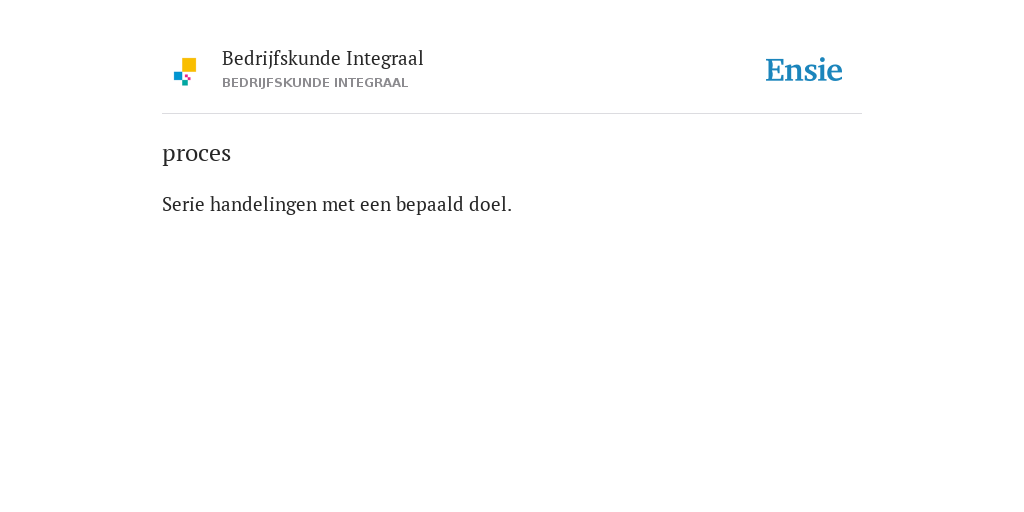
Task: Click the Bedrijfskunde Integraal colorful squares logo
Action: [185, 72]
